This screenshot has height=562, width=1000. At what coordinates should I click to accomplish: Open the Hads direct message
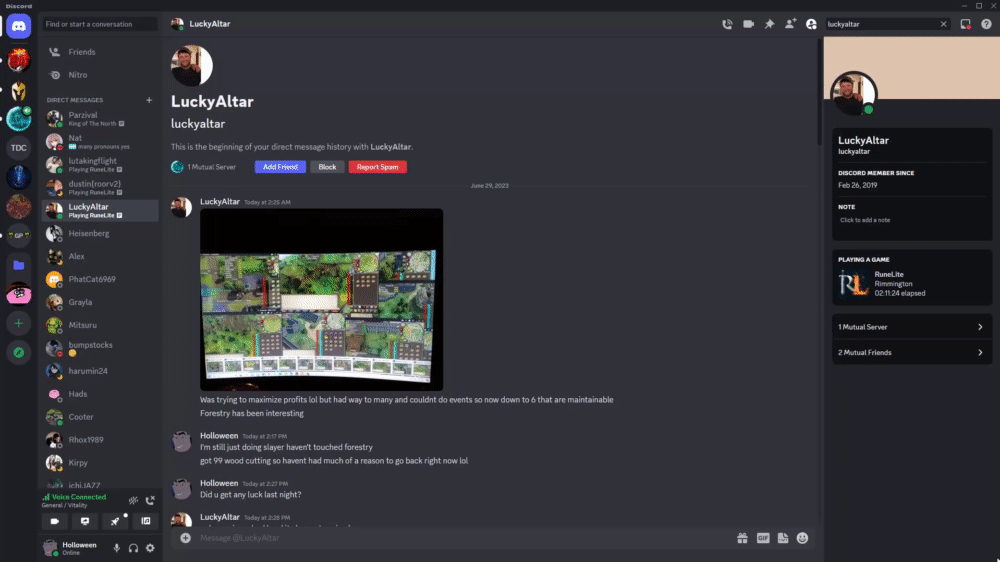tap(100, 394)
